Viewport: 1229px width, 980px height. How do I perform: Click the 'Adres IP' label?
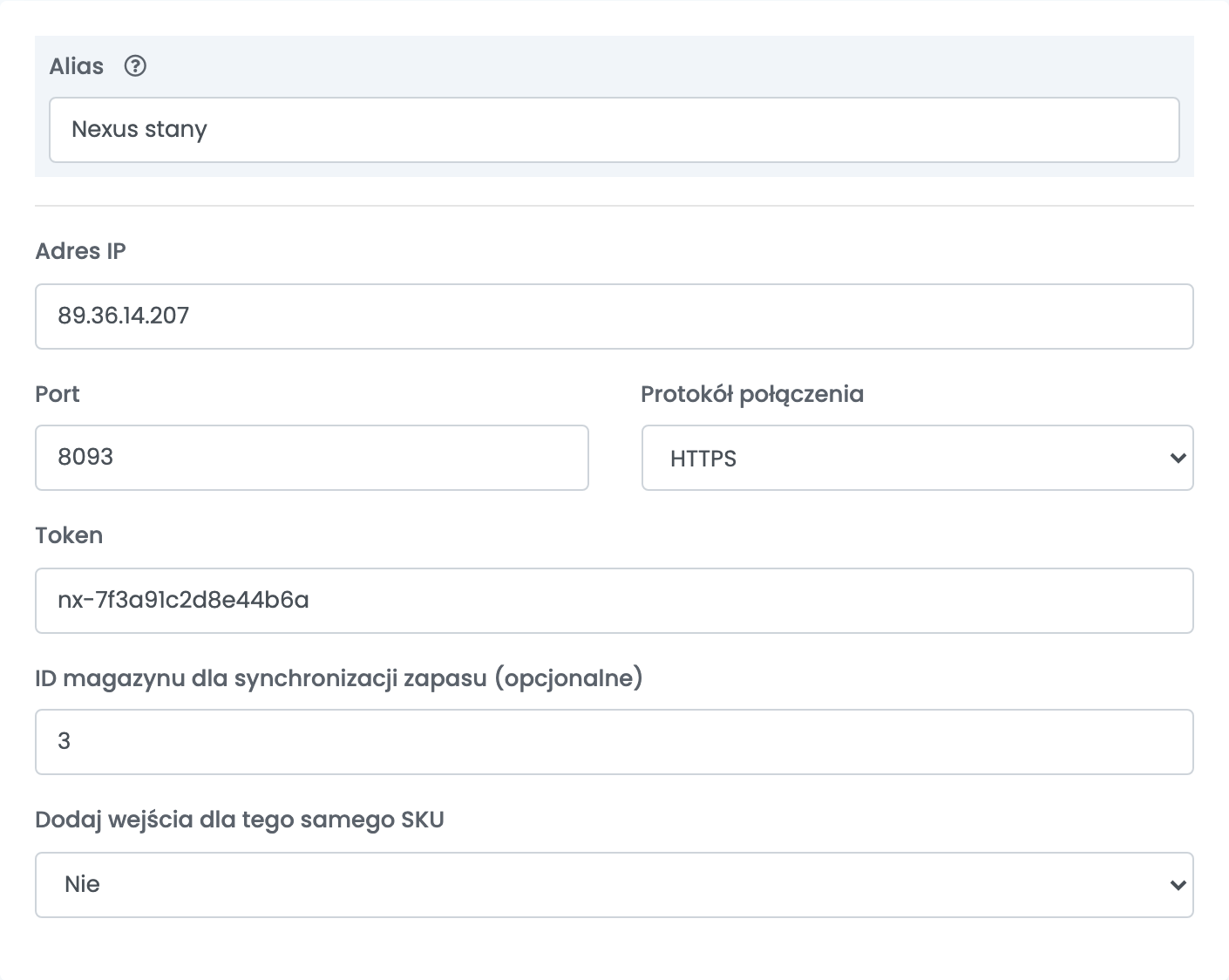81,251
